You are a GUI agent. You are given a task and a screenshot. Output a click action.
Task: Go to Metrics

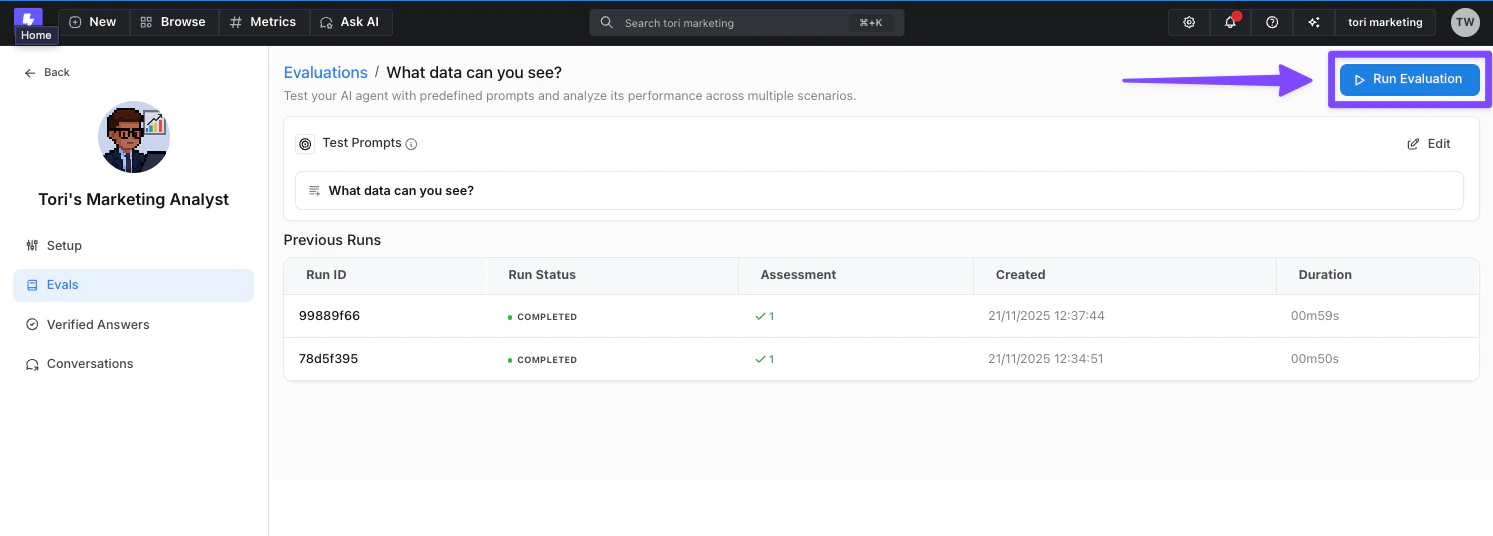coord(264,22)
